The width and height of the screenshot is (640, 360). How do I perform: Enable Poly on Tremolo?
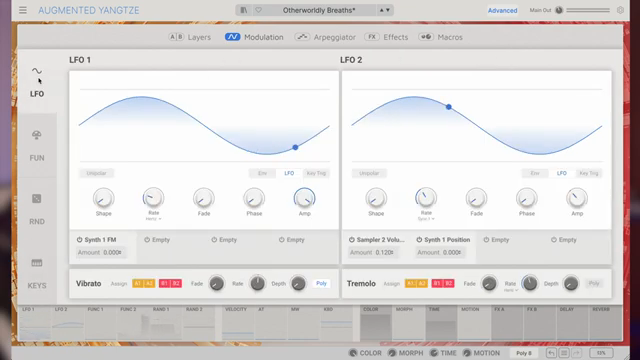pos(594,283)
